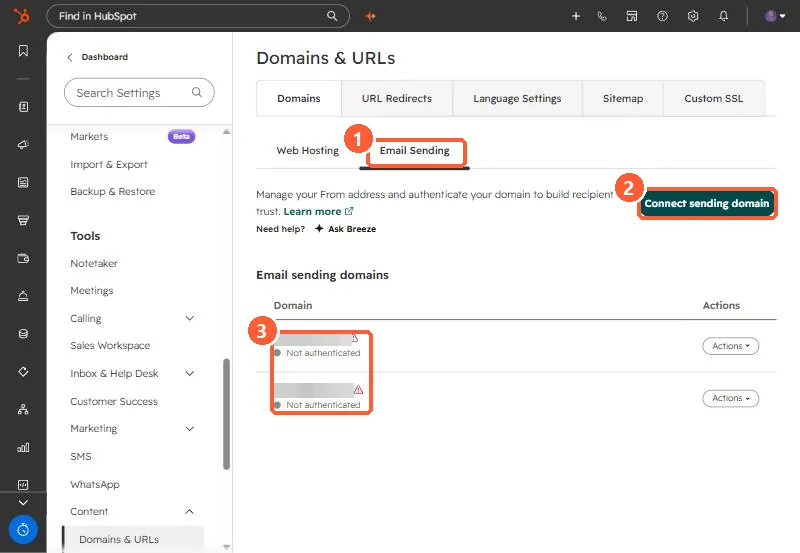Viewport: 800px width, 553px height.
Task: Select the Web Hosting sub-tab
Action: [x=308, y=150]
